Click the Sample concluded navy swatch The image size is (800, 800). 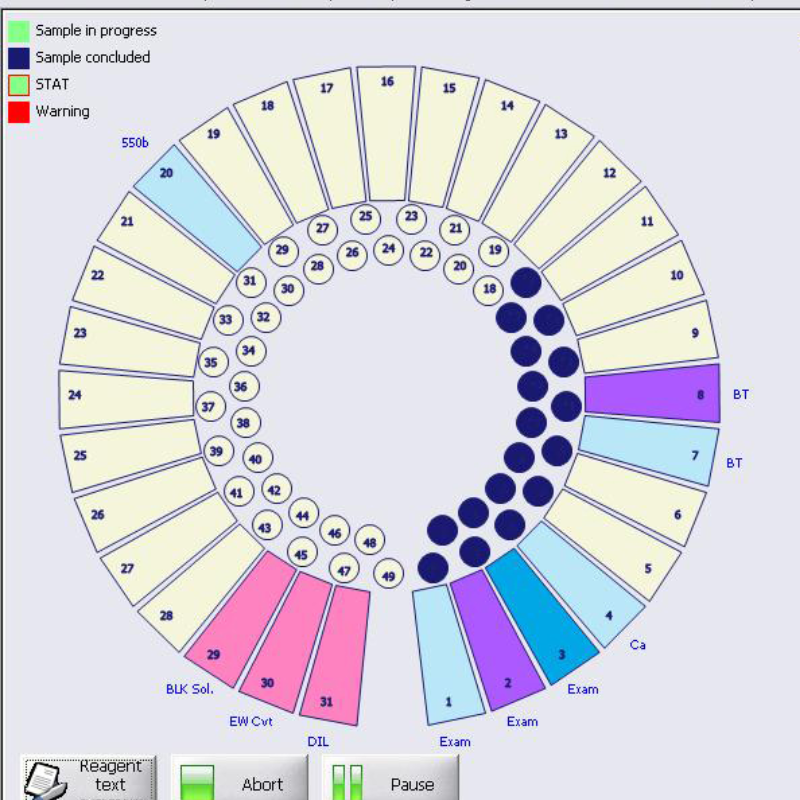click(18, 58)
